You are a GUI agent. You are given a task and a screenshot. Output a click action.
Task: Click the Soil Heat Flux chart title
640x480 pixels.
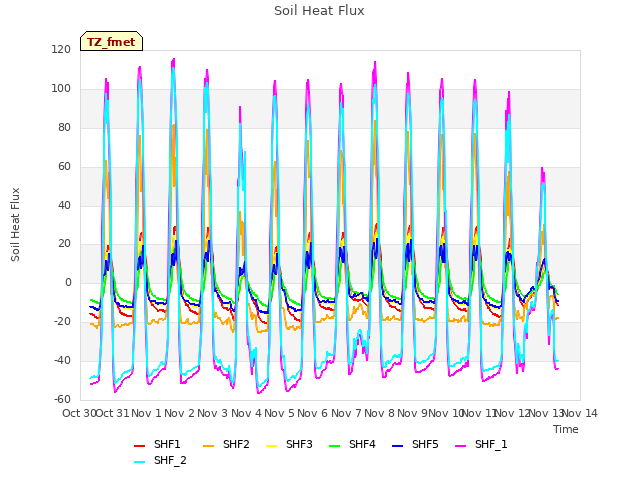tap(319, 11)
